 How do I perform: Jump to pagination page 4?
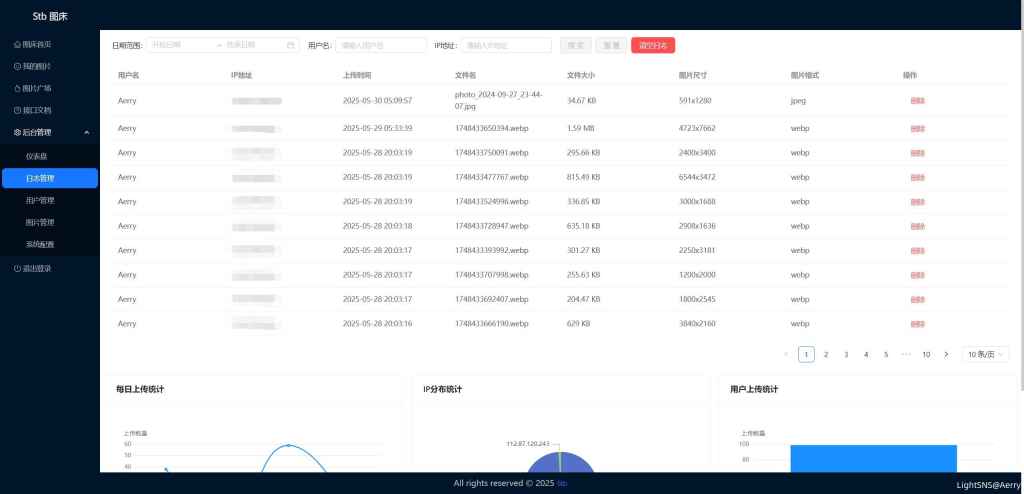[866, 355]
